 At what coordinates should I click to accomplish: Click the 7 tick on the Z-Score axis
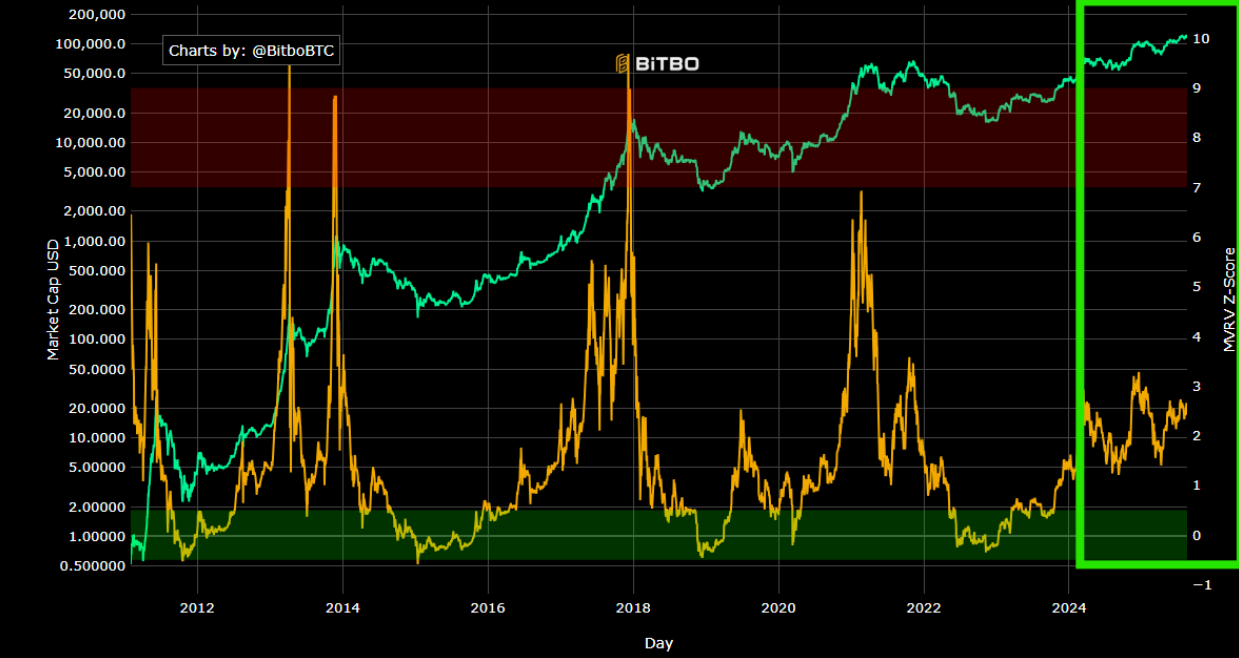[x=1197, y=188]
